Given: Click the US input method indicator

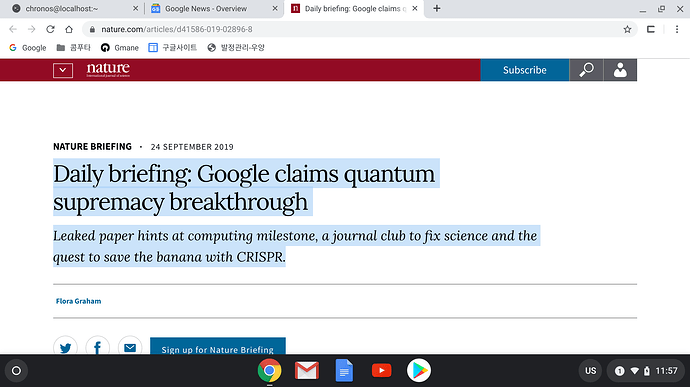Looking at the screenshot, I should 591,371.
